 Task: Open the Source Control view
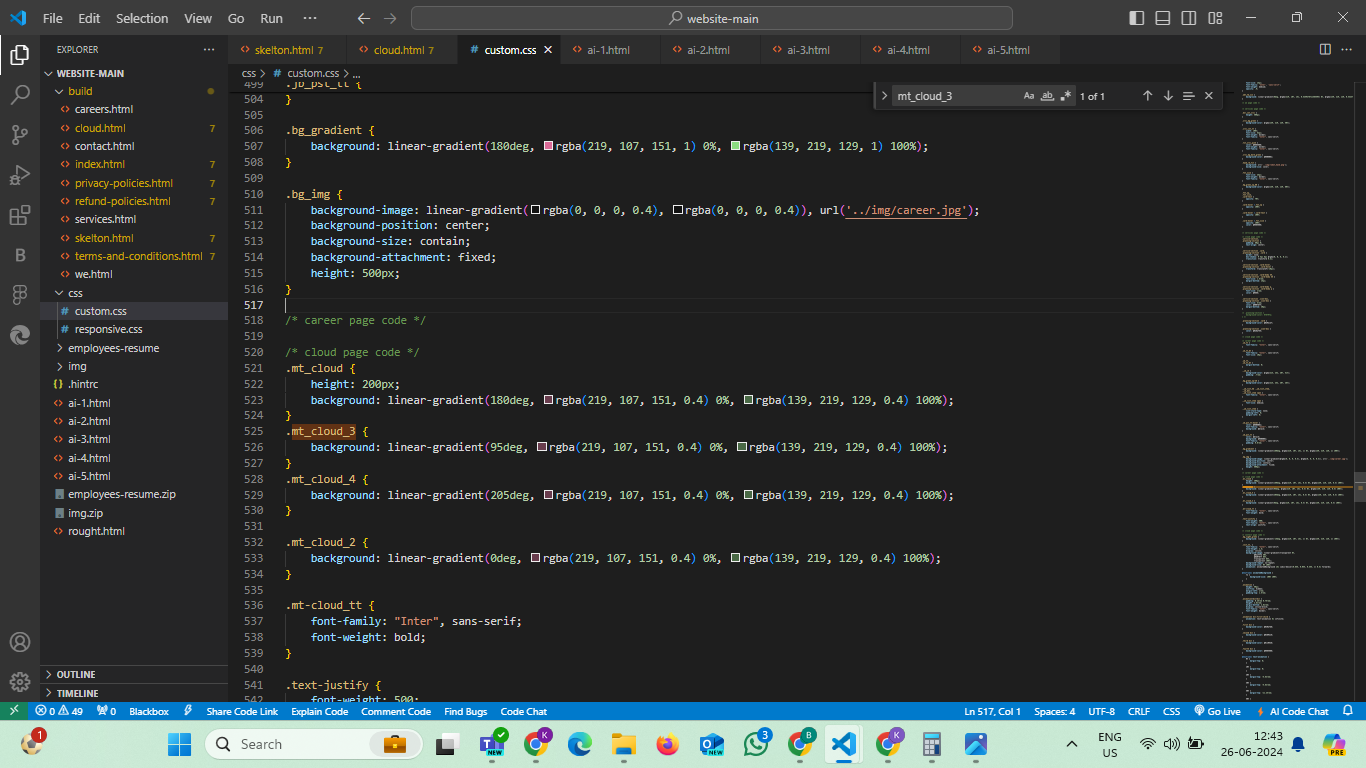pos(20,135)
